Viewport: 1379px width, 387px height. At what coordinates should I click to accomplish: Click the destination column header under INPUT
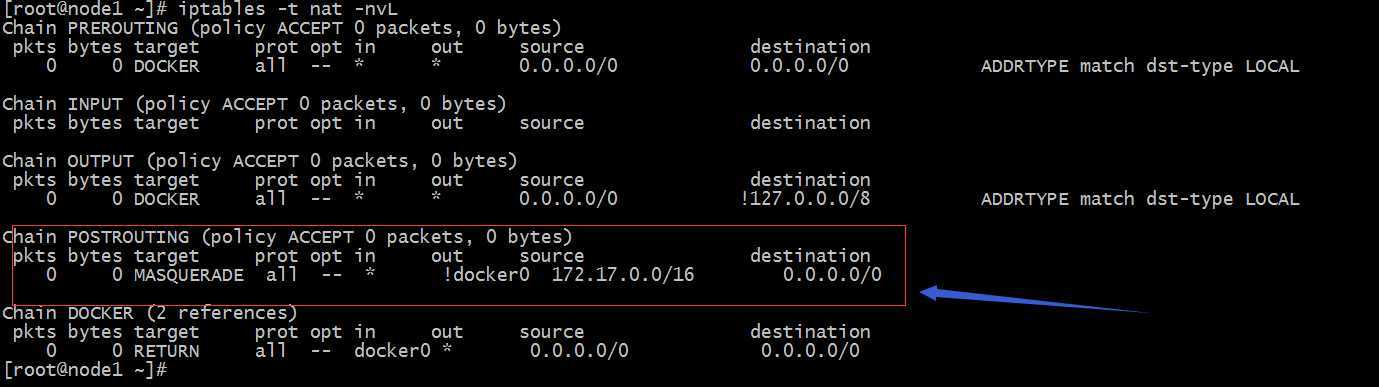click(x=810, y=123)
